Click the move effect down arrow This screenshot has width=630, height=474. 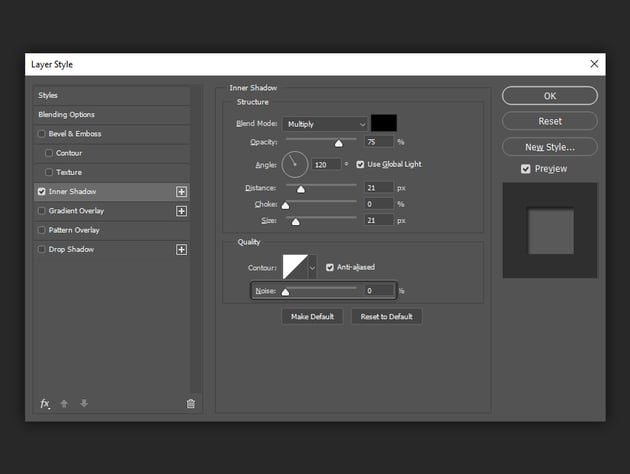(x=84, y=403)
